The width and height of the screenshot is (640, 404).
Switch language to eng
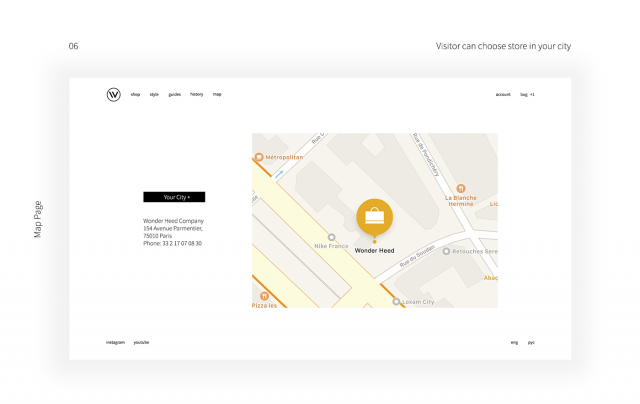coord(514,342)
